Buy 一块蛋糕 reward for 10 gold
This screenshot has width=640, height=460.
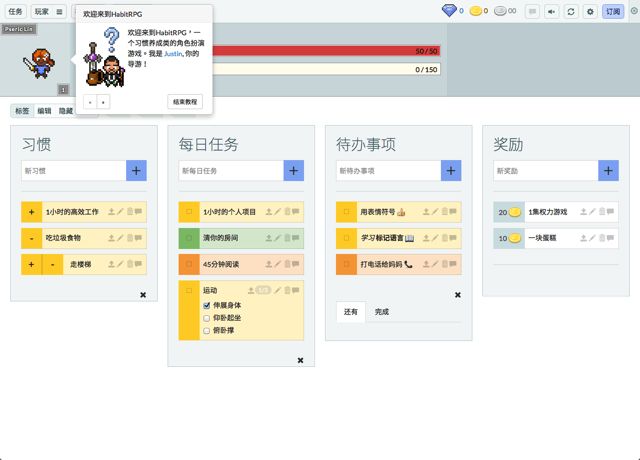[509, 238]
